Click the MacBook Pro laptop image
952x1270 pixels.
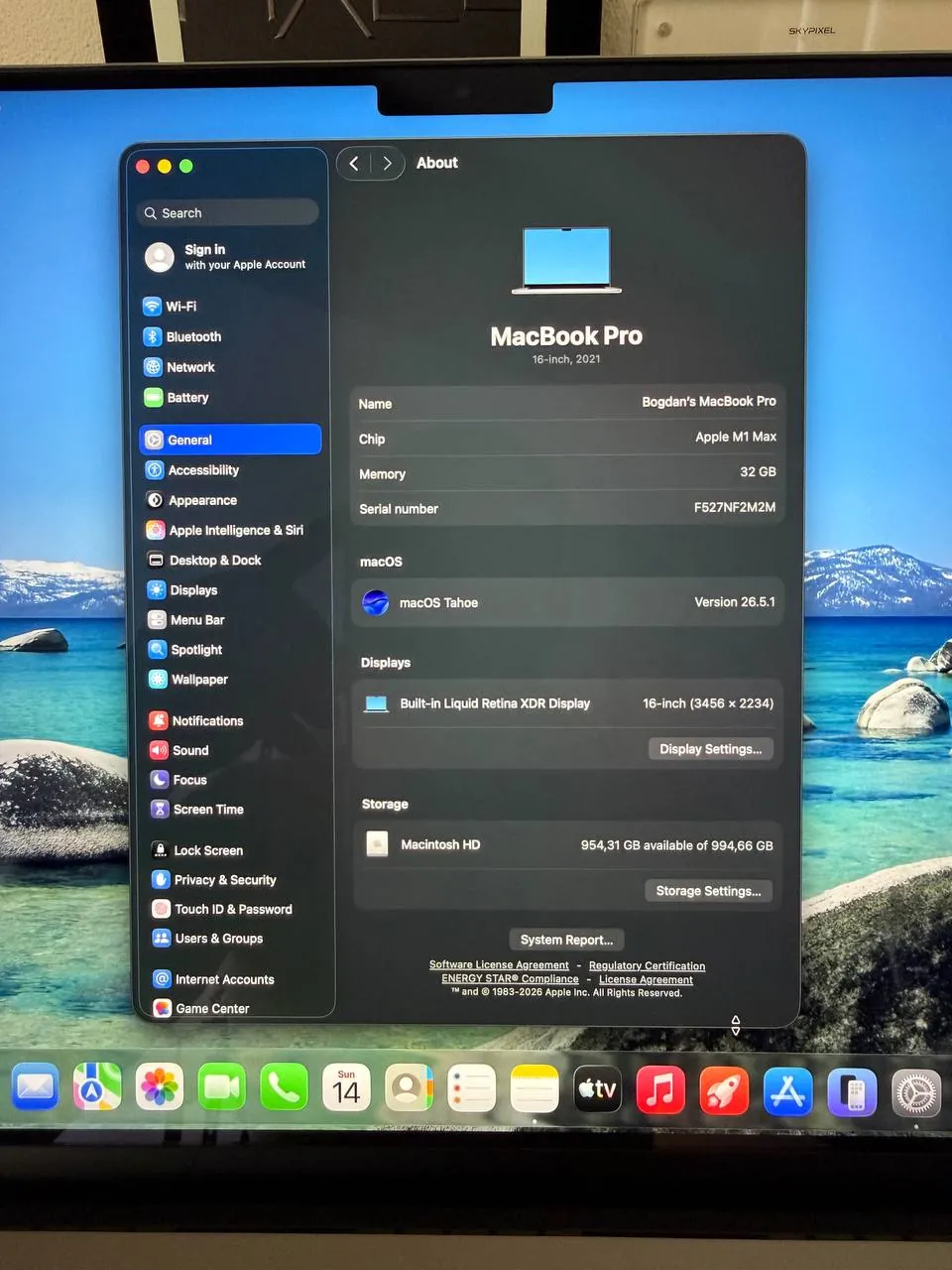click(566, 261)
